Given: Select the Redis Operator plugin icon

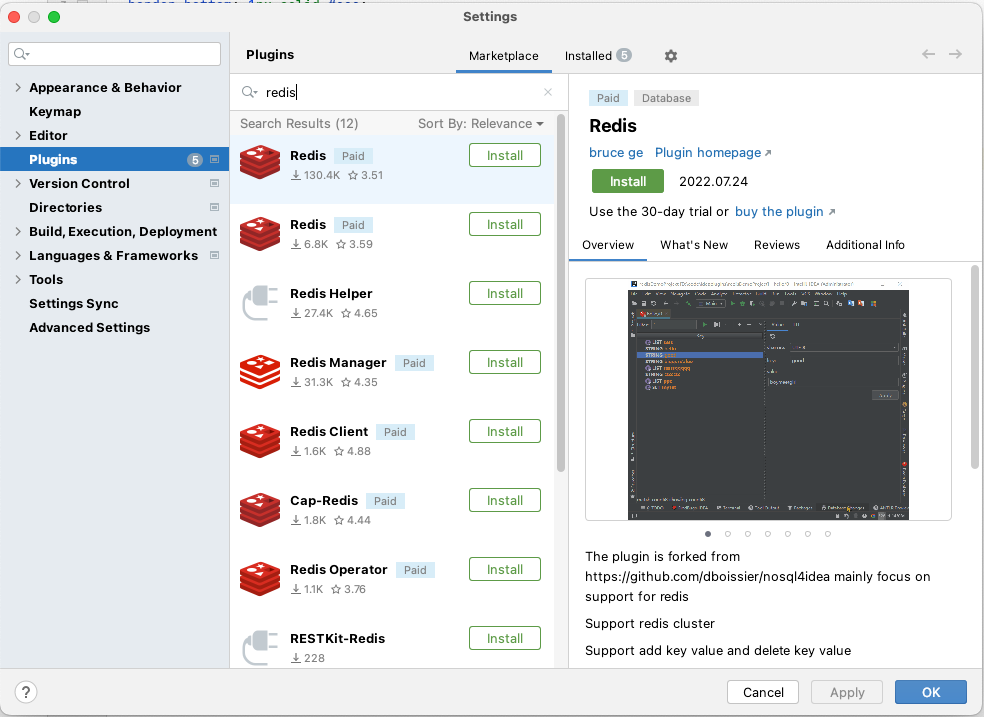Looking at the screenshot, I should coord(260,579).
